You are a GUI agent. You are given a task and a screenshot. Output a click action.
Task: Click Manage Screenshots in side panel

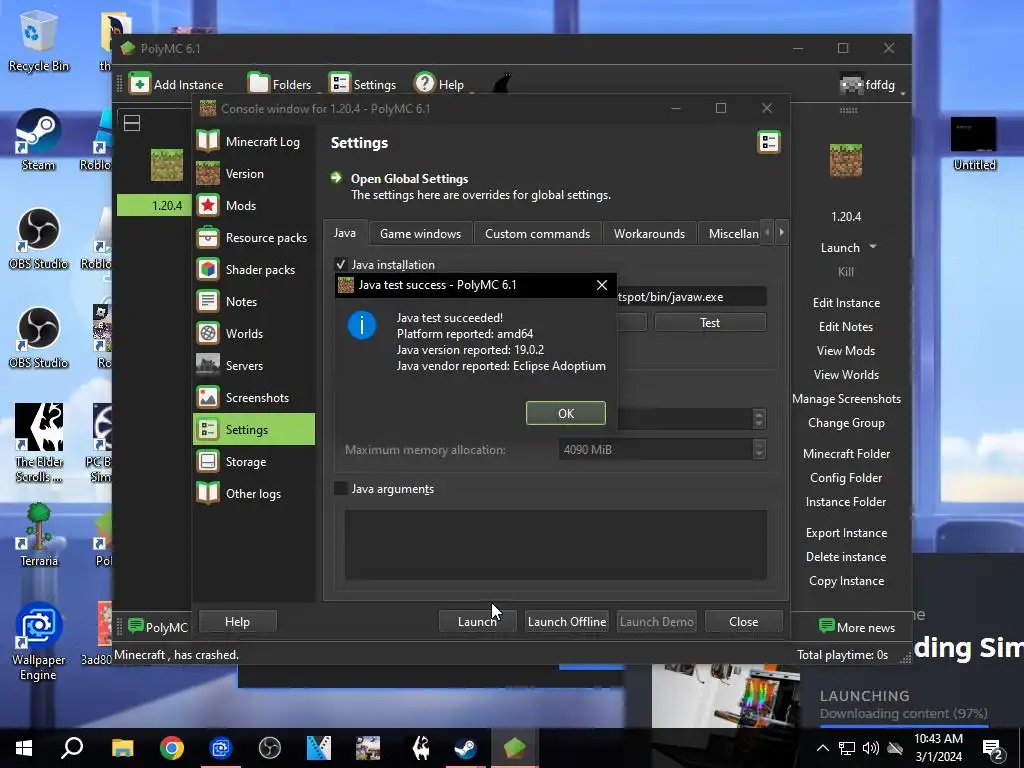point(846,399)
